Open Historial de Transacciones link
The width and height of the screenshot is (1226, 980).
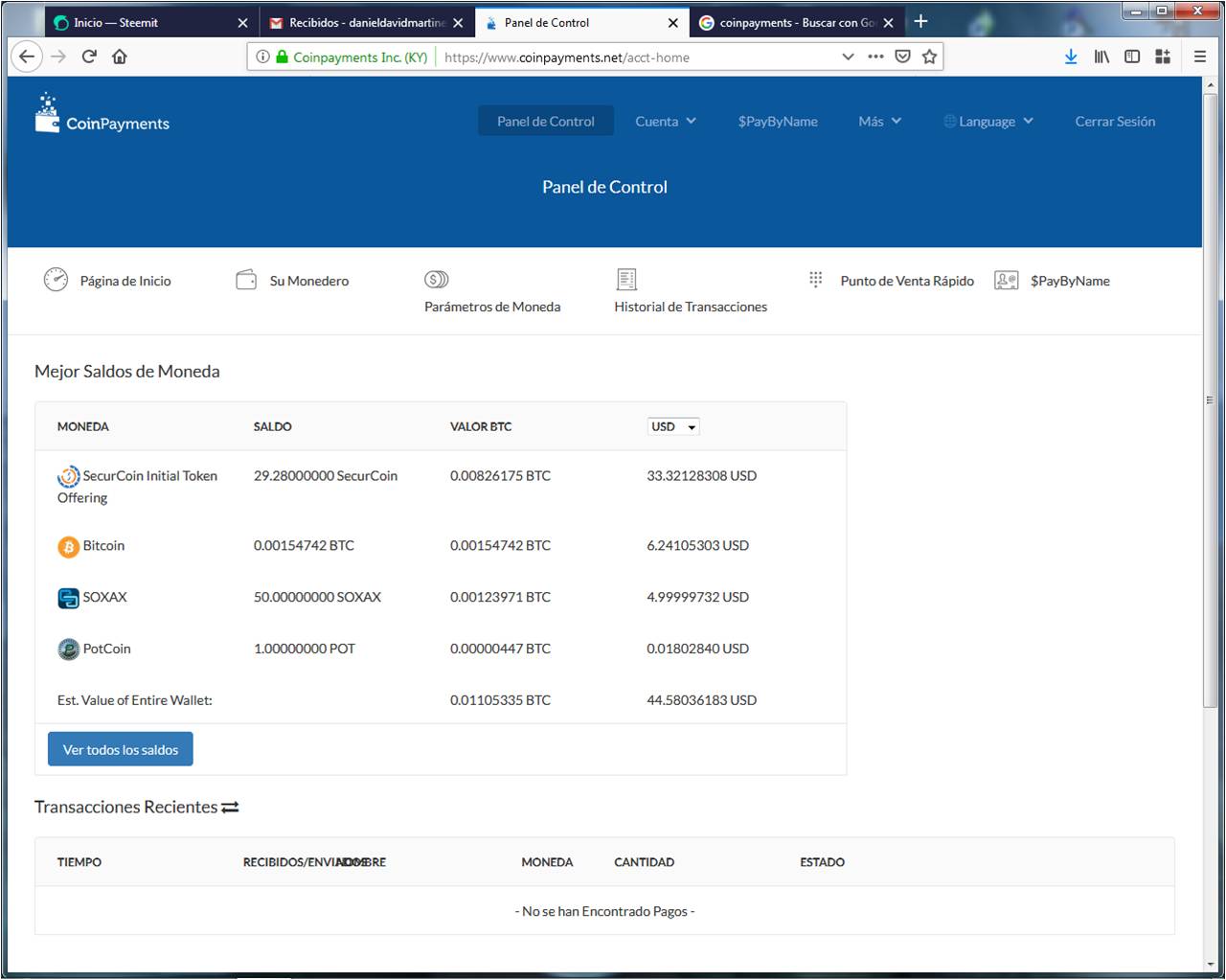click(x=691, y=307)
